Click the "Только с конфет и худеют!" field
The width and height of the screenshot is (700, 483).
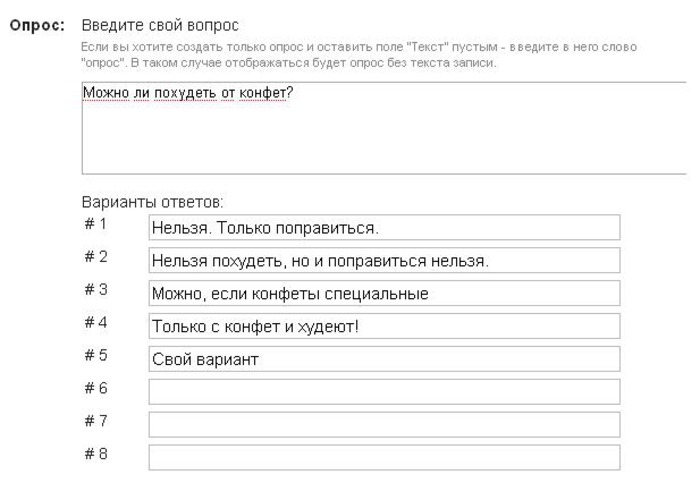pyautogui.click(x=384, y=327)
